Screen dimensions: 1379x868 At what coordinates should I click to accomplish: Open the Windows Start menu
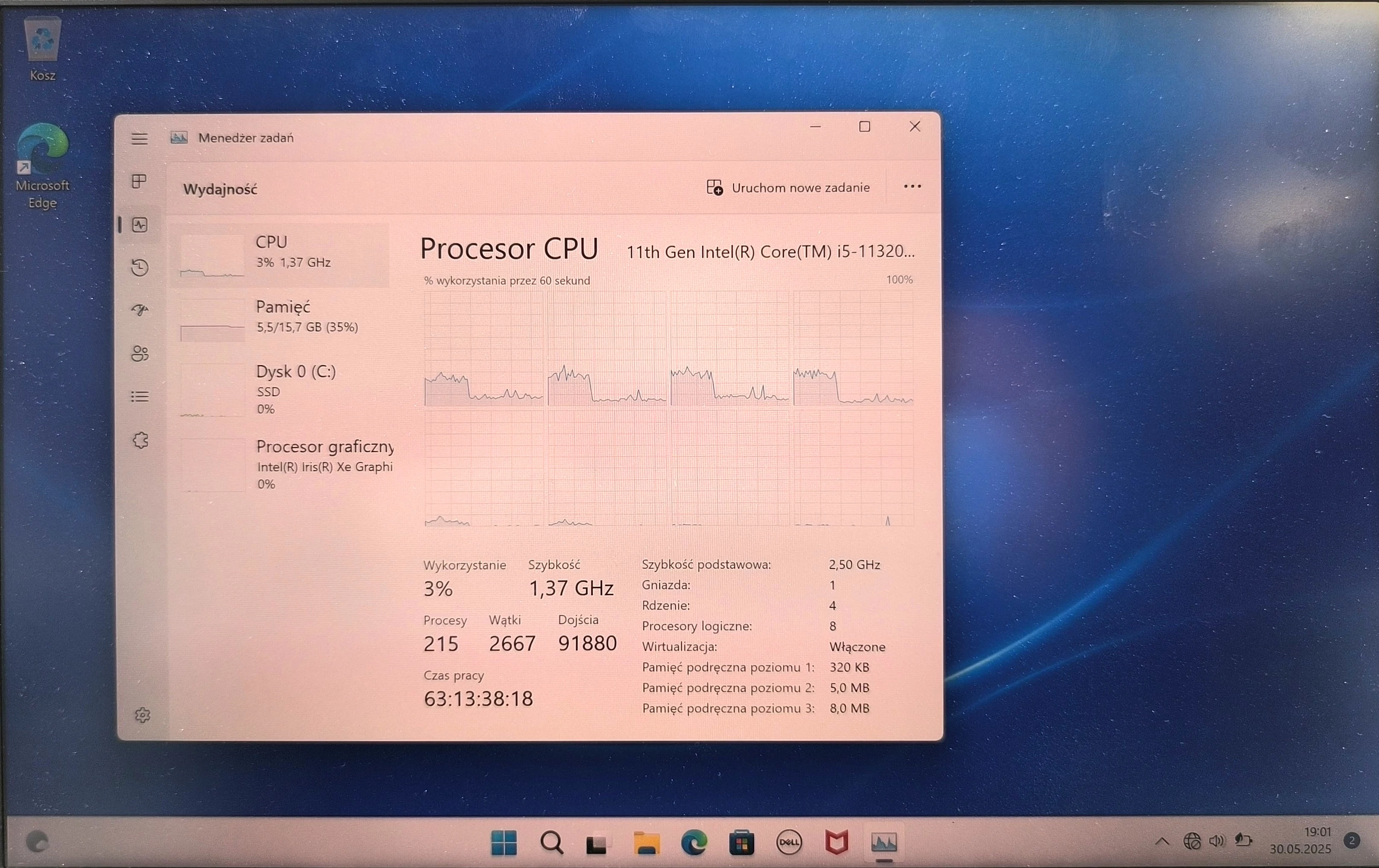(x=504, y=843)
